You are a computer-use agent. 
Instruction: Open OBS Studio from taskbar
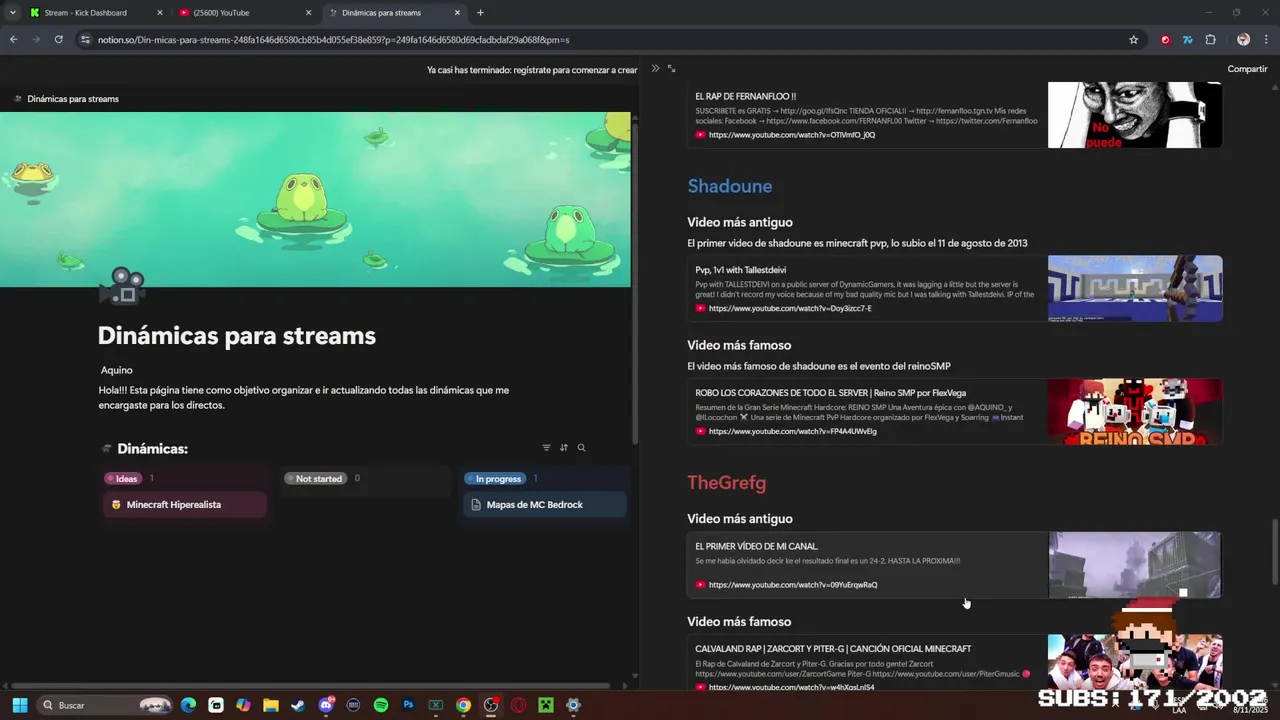(x=490, y=705)
